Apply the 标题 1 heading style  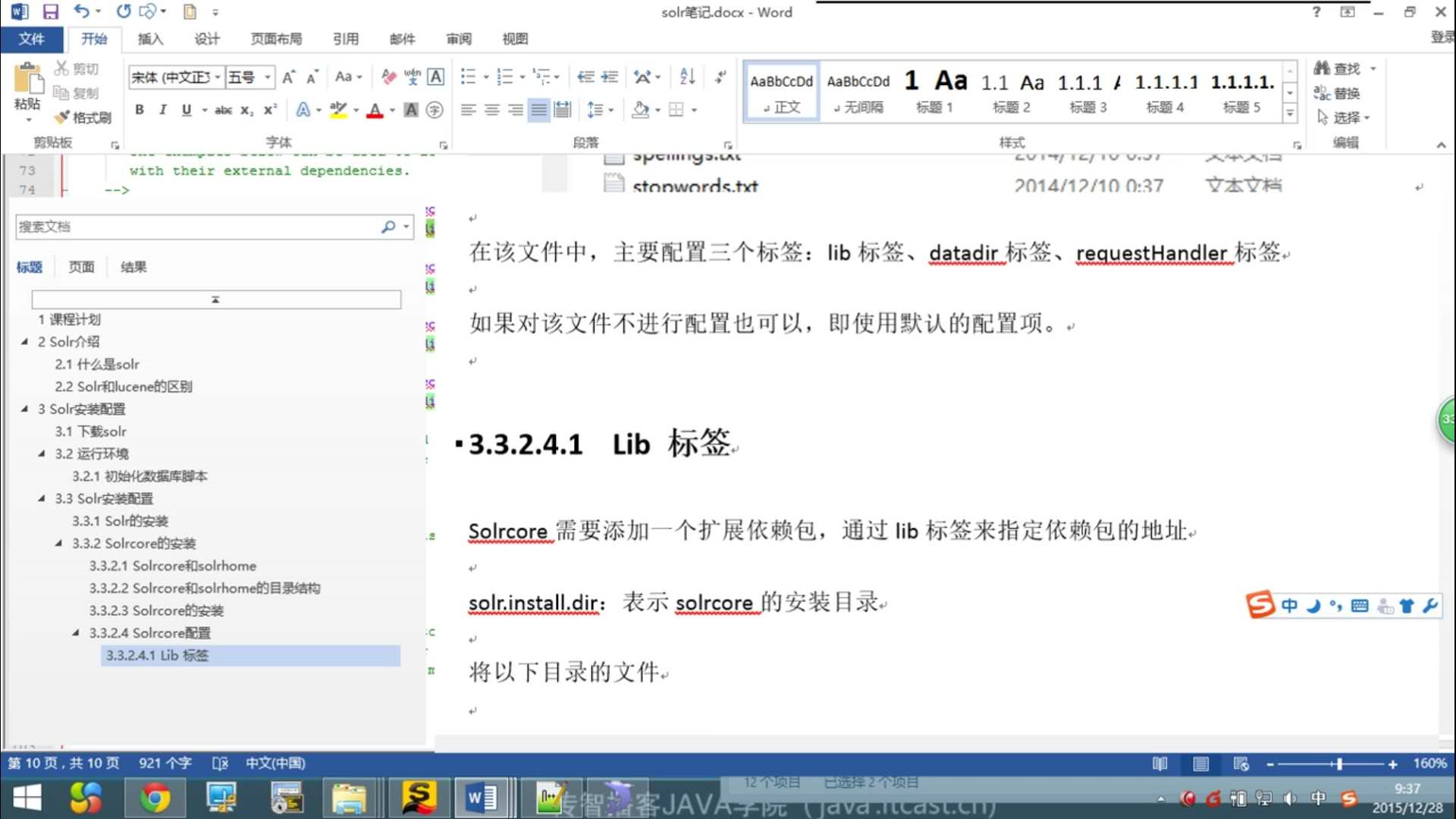934,91
